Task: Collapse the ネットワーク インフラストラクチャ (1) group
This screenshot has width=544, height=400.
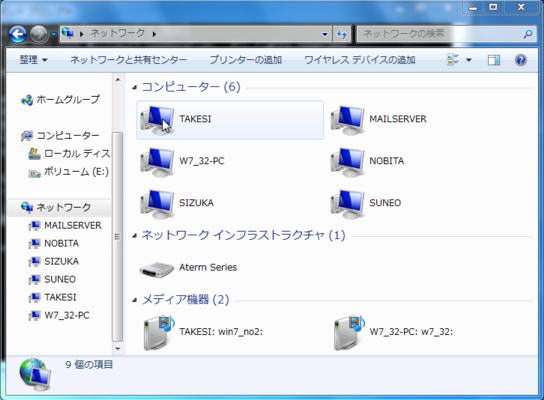Action: [135, 236]
